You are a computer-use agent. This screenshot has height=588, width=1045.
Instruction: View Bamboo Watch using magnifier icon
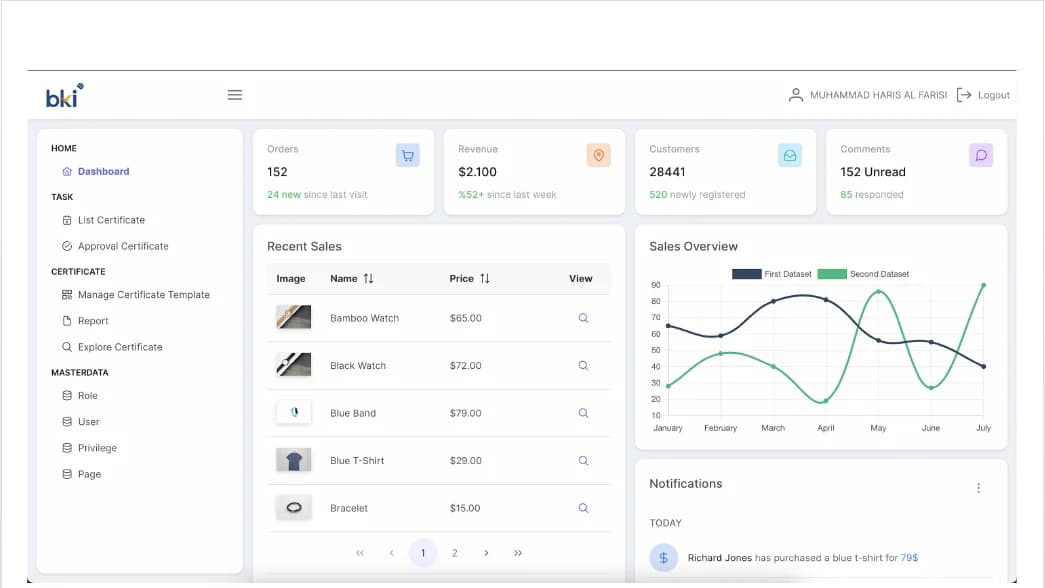click(x=583, y=318)
